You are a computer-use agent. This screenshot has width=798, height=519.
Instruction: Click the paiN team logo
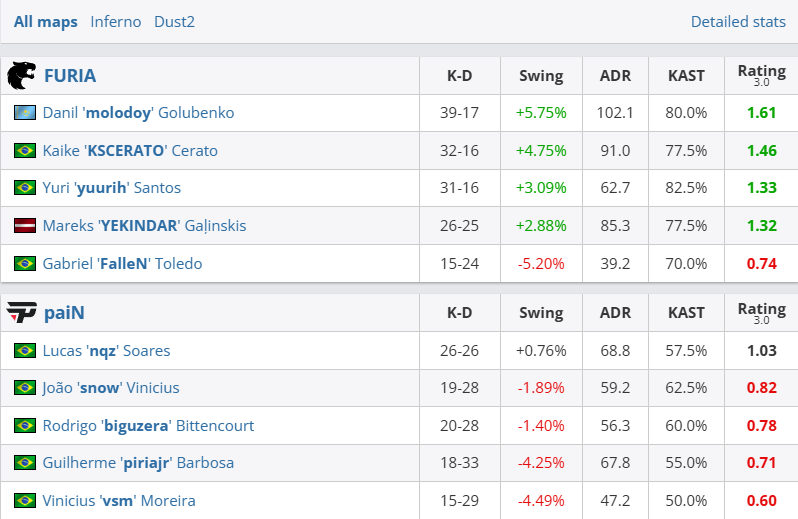pyautogui.click(x=21, y=312)
